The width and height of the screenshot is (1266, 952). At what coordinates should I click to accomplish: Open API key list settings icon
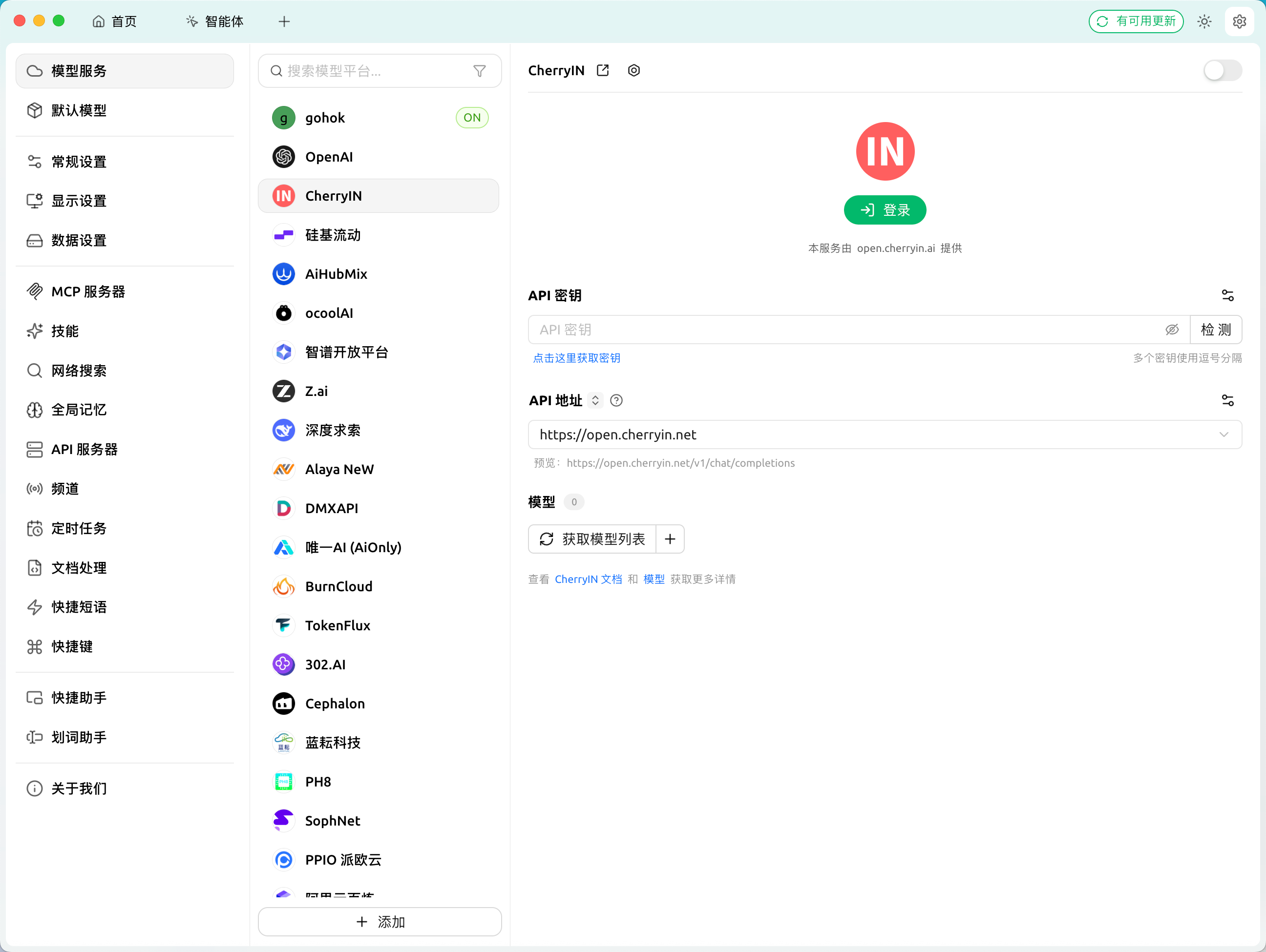click(x=1227, y=296)
